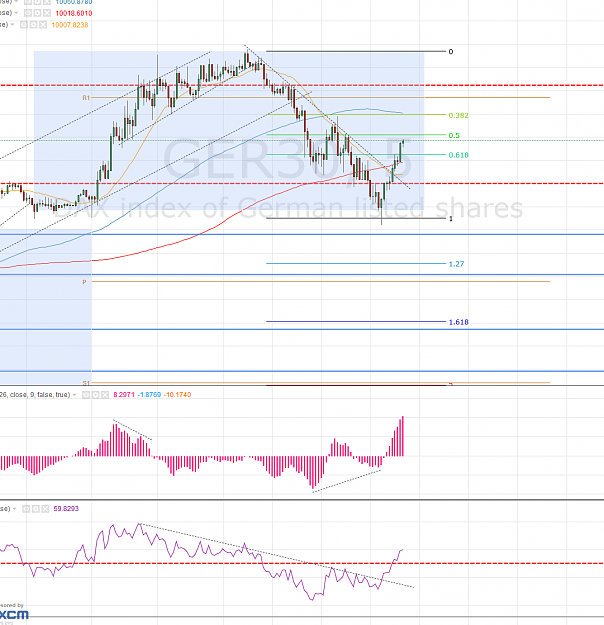Select the Fibonacci 1 level label

pos(451,218)
